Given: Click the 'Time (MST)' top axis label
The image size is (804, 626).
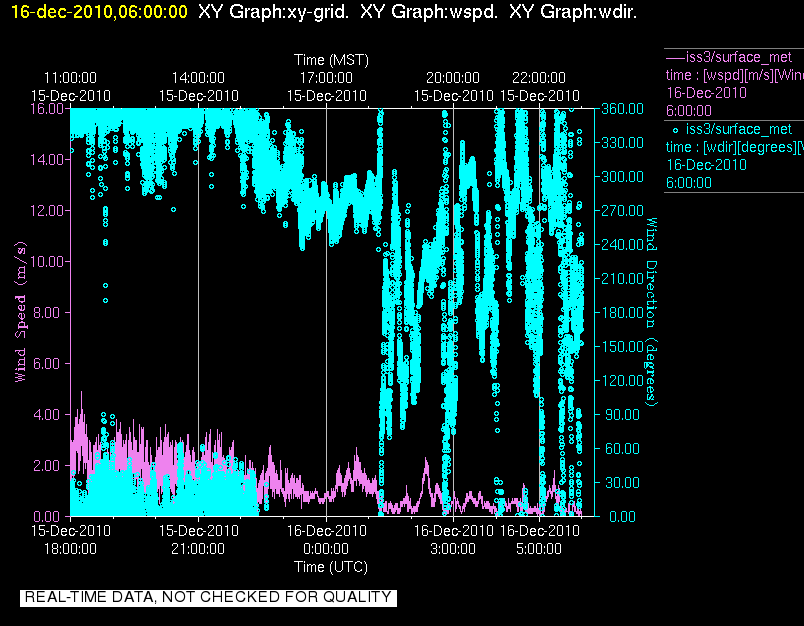Looking at the screenshot, I should coord(331,60).
